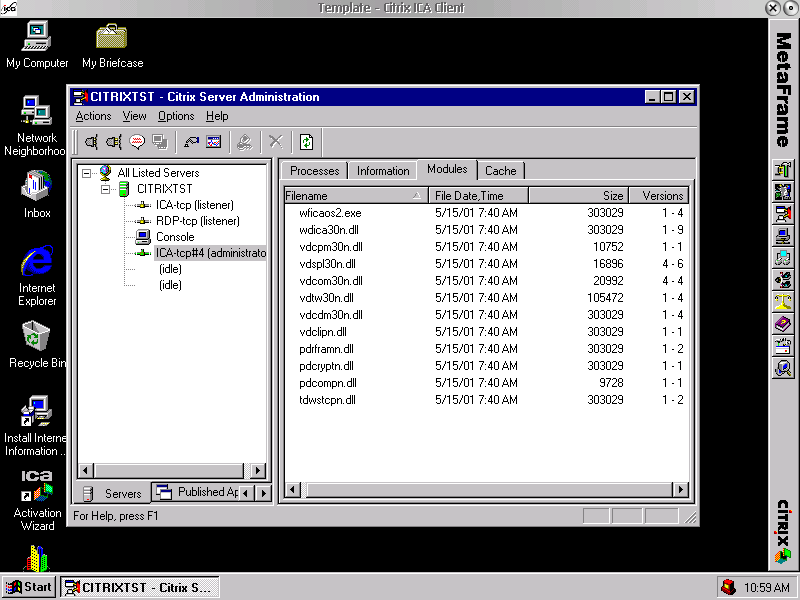Switch to the Information tab
Image resolution: width=800 pixels, height=600 pixels.
tap(383, 171)
